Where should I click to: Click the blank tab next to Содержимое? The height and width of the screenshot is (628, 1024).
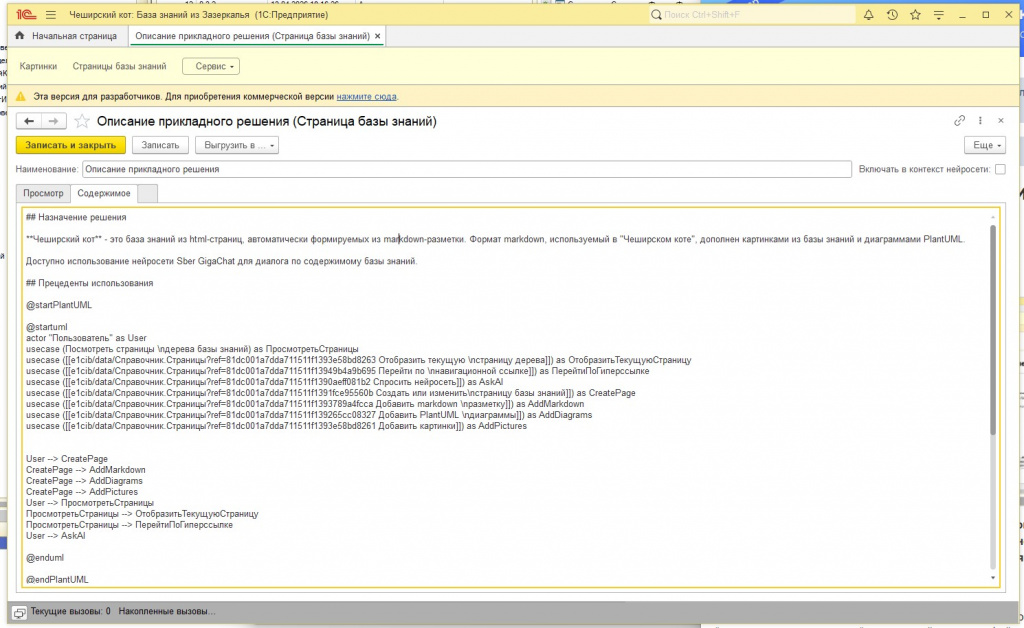[148, 193]
